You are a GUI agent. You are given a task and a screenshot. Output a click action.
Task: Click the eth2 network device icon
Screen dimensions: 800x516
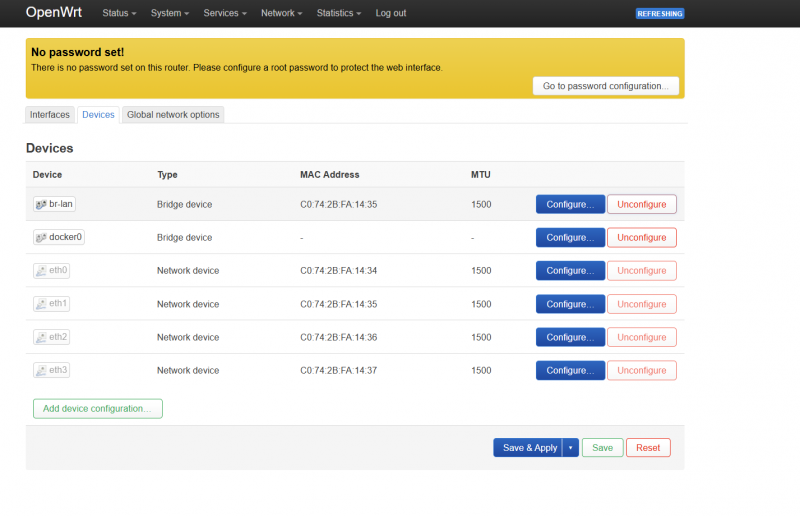point(41,337)
